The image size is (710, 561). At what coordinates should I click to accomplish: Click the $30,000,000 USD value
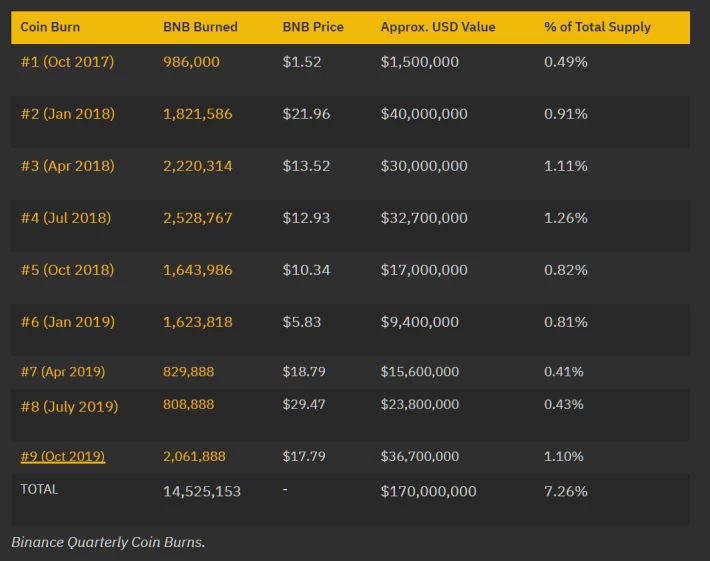click(424, 166)
